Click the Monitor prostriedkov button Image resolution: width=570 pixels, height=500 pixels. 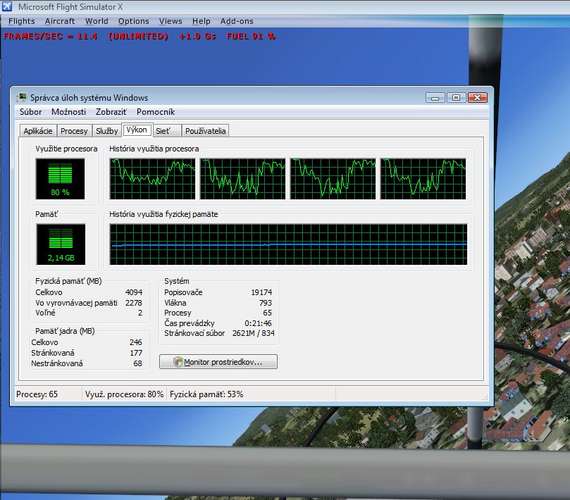(x=218, y=362)
